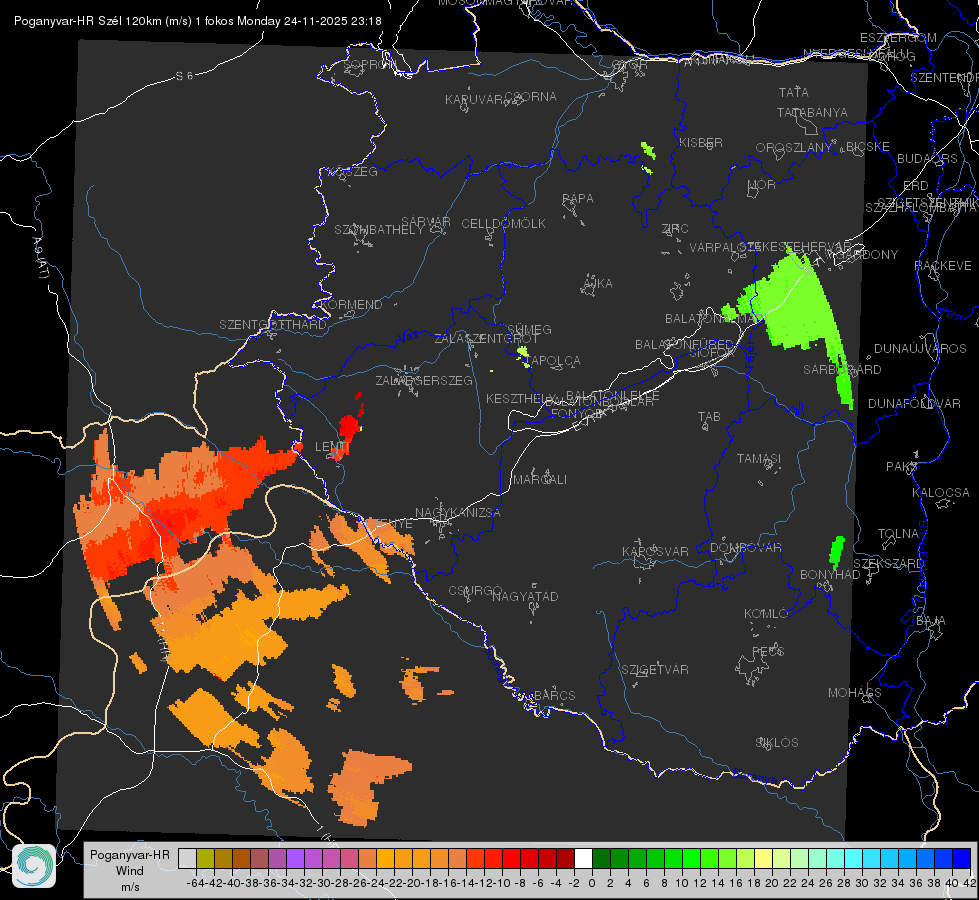
Task: Select the white zero-velocity color swatch
Action: pos(583,858)
